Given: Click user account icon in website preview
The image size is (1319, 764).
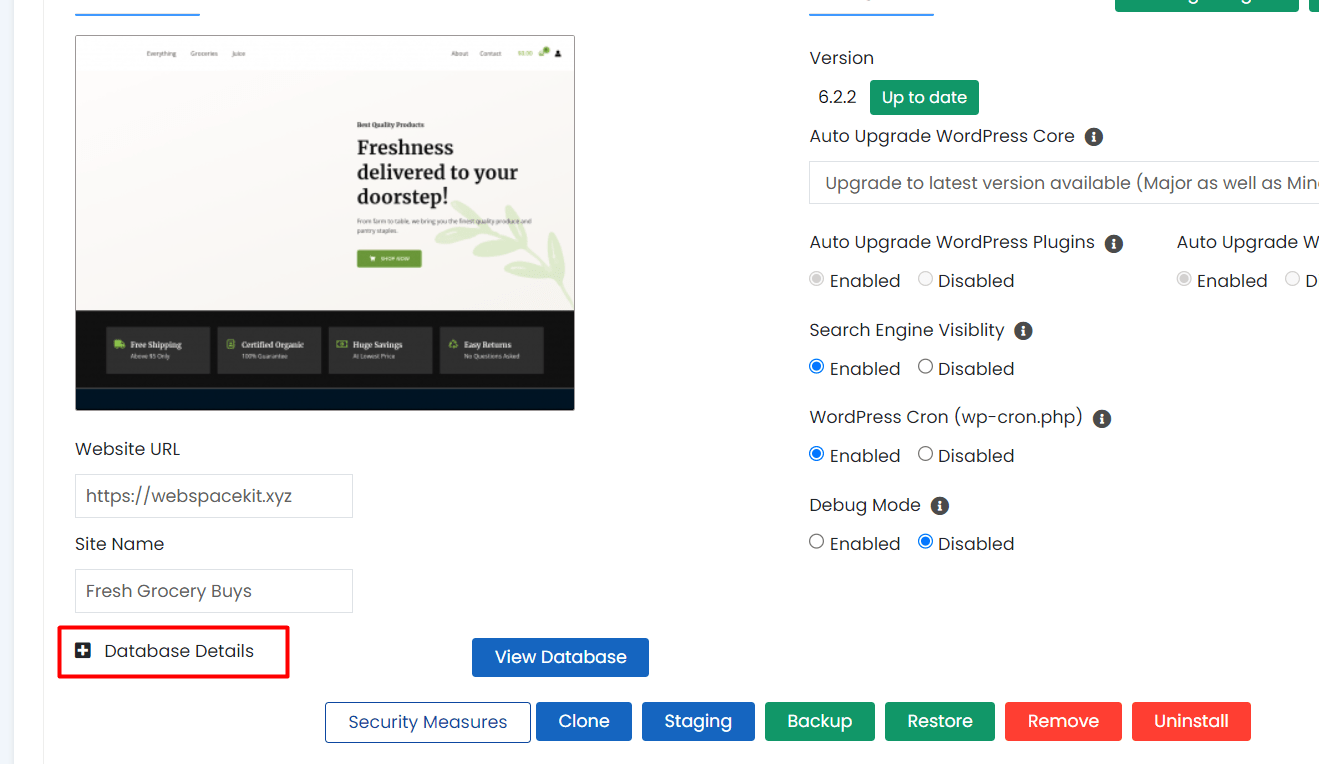Looking at the screenshot, I should coord(558,53).
